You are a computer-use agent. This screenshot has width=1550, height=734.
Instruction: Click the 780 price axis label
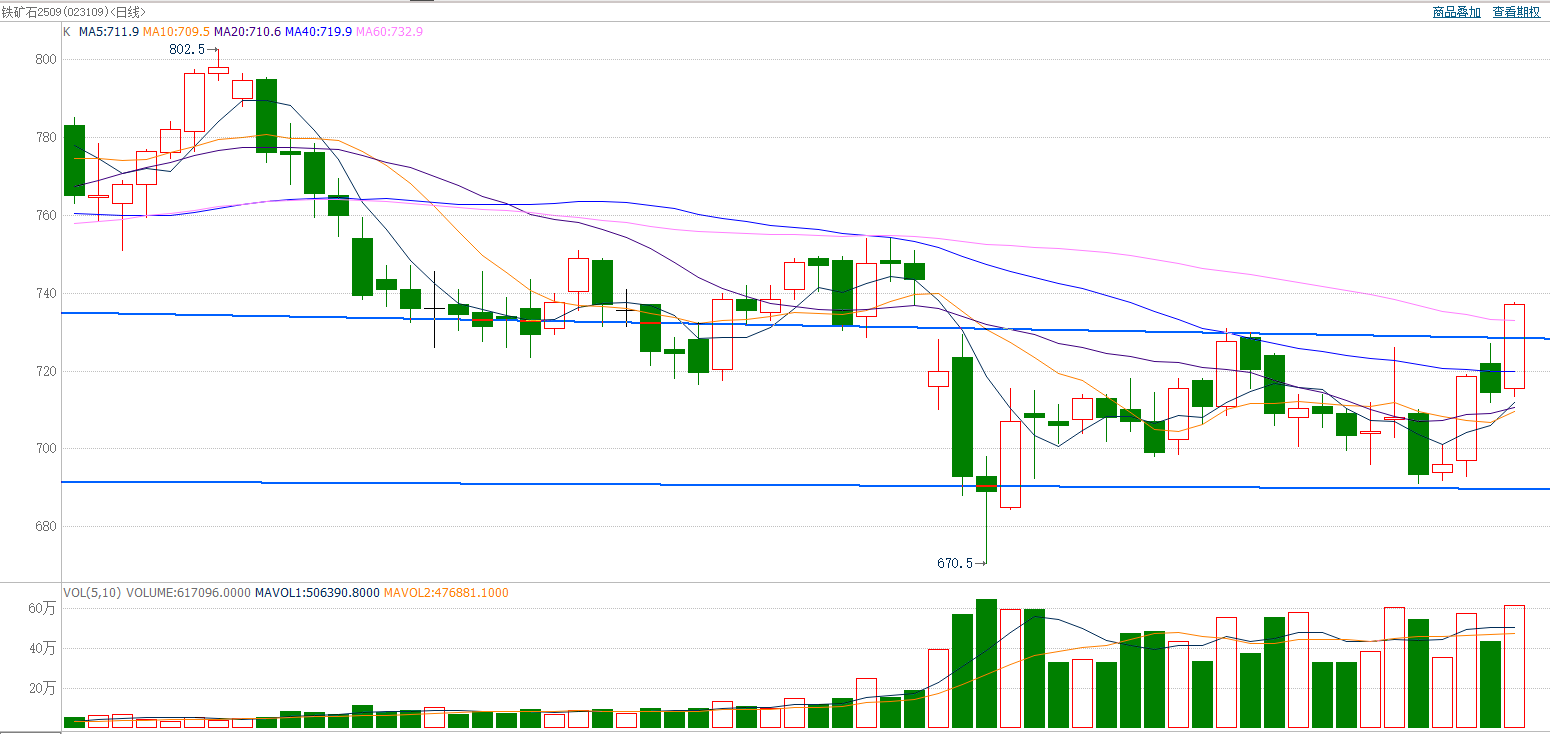(46, 138)
